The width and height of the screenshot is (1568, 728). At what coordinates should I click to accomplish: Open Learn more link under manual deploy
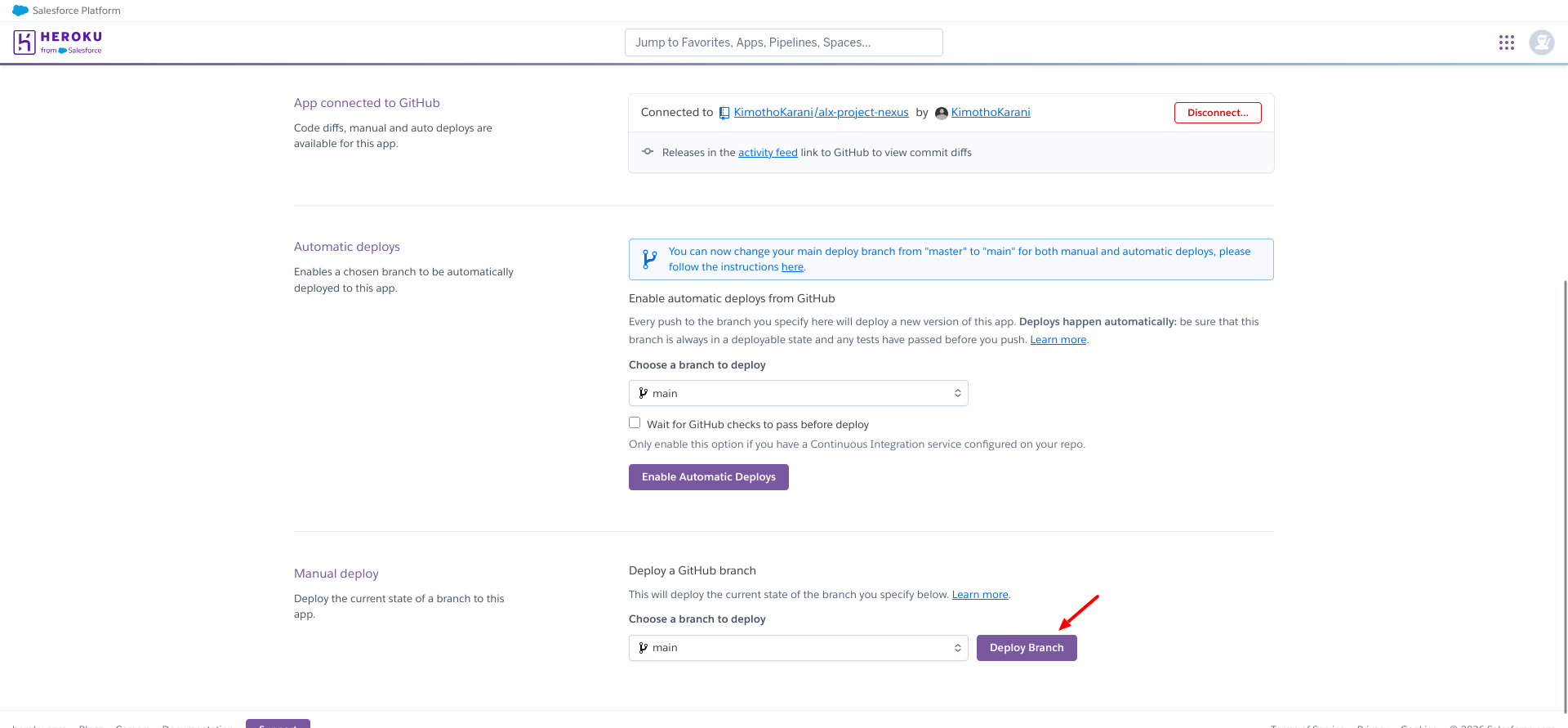tap(980, 595)
